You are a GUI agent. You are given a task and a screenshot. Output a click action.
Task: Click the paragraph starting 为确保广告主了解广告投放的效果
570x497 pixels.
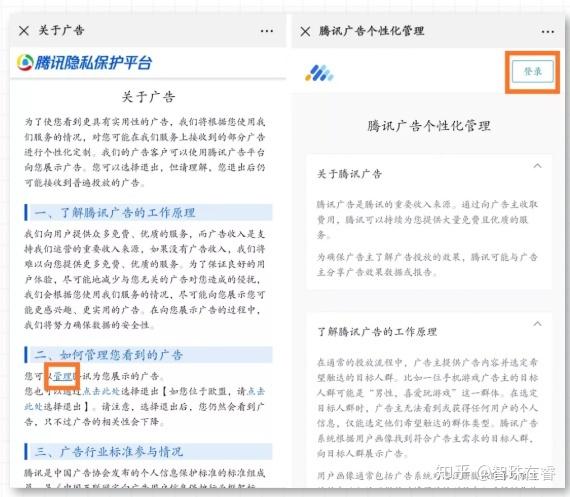(427, 265)
